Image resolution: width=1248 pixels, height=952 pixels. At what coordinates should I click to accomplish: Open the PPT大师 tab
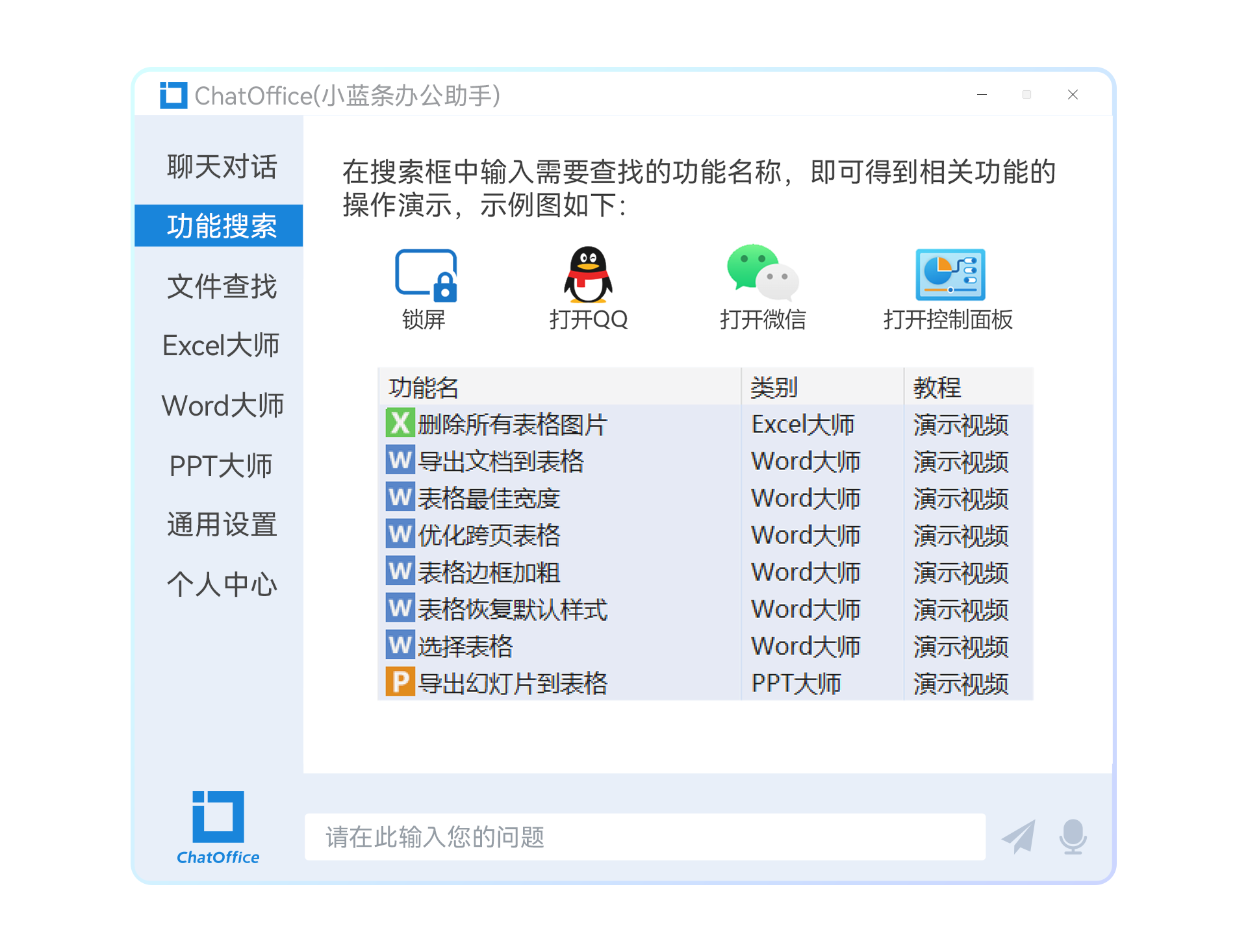tap(221, 466)
